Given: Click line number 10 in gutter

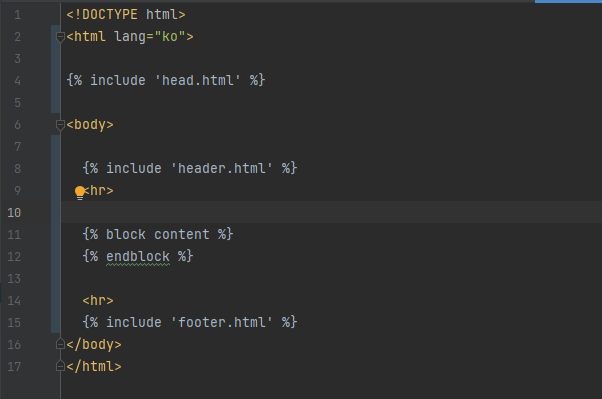Looking at the screenshot, I should [14, 213].
